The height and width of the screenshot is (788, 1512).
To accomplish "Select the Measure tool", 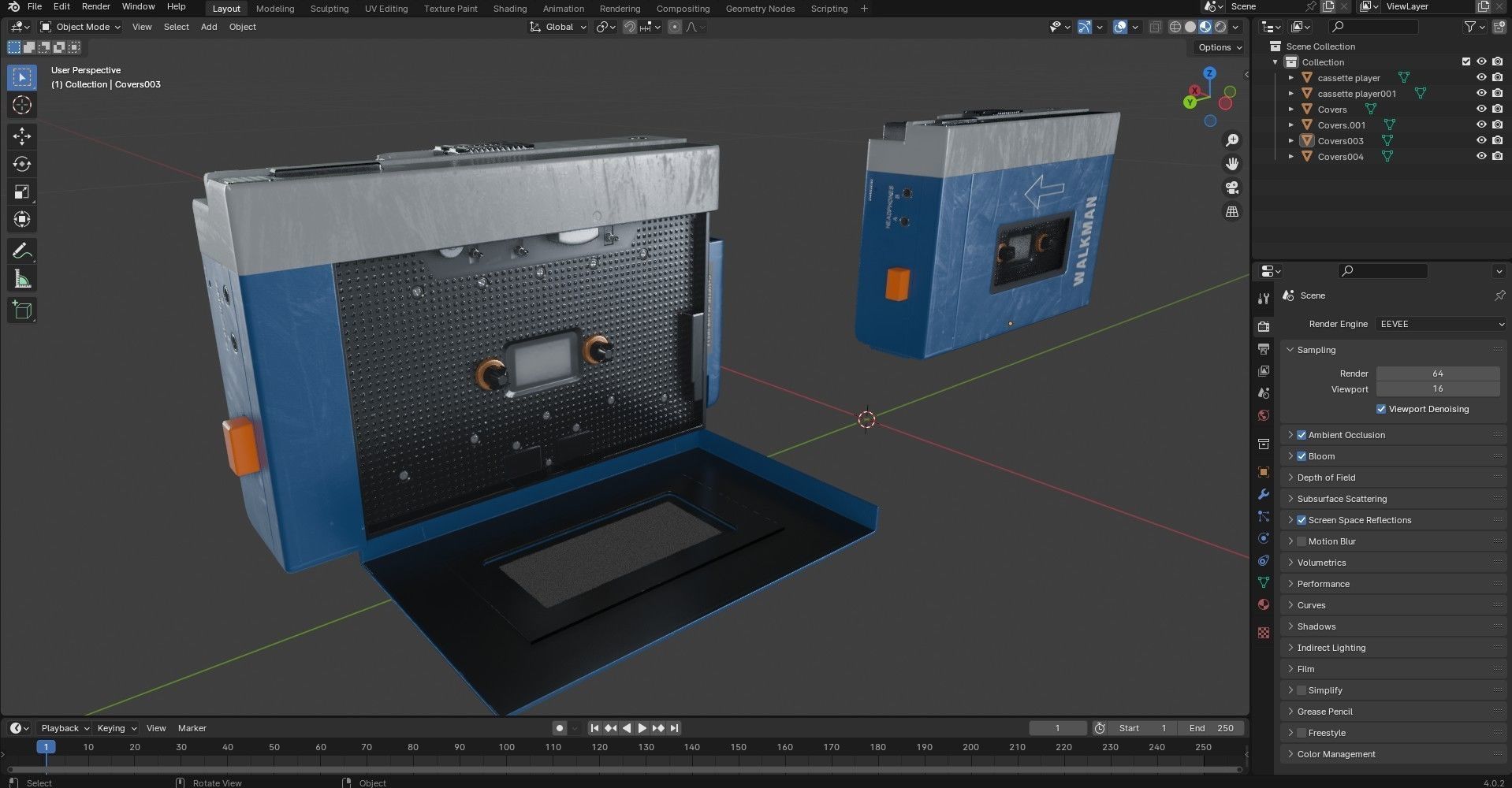I will 22,279.
